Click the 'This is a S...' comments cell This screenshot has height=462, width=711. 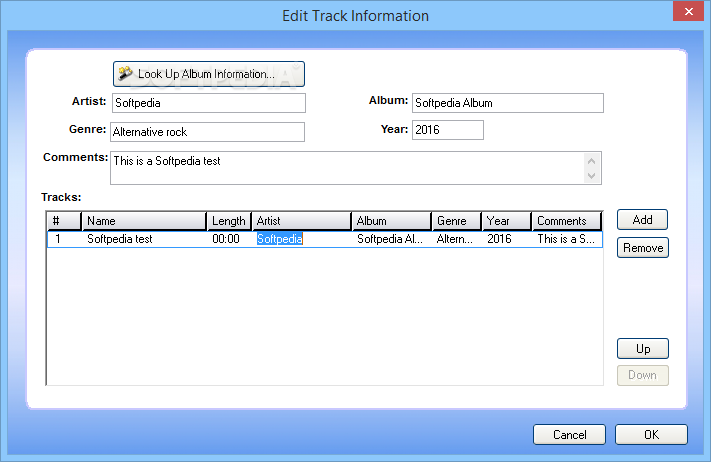(x=566, y=239)
